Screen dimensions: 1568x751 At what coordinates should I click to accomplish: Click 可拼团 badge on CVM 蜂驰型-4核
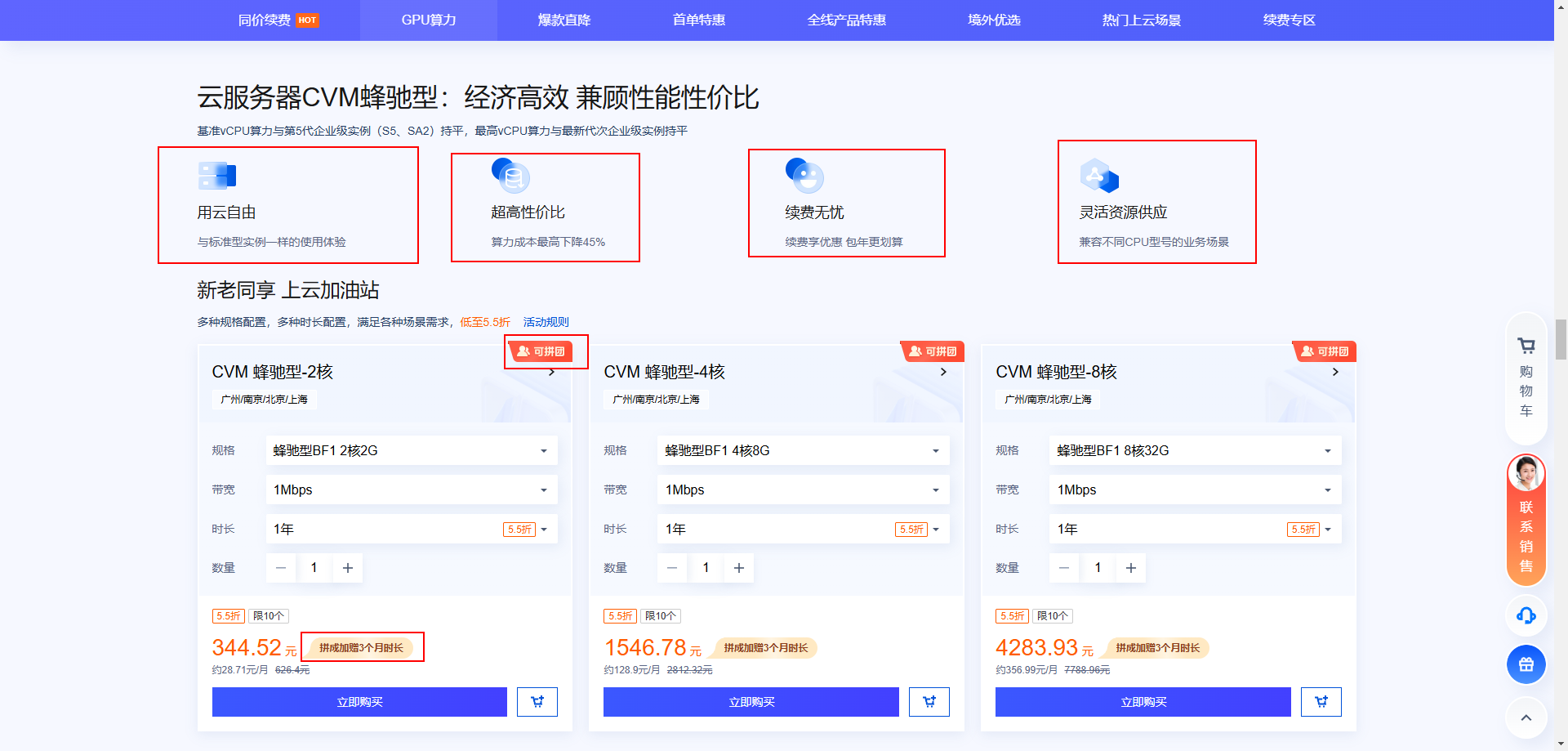[x=933, y=351]
